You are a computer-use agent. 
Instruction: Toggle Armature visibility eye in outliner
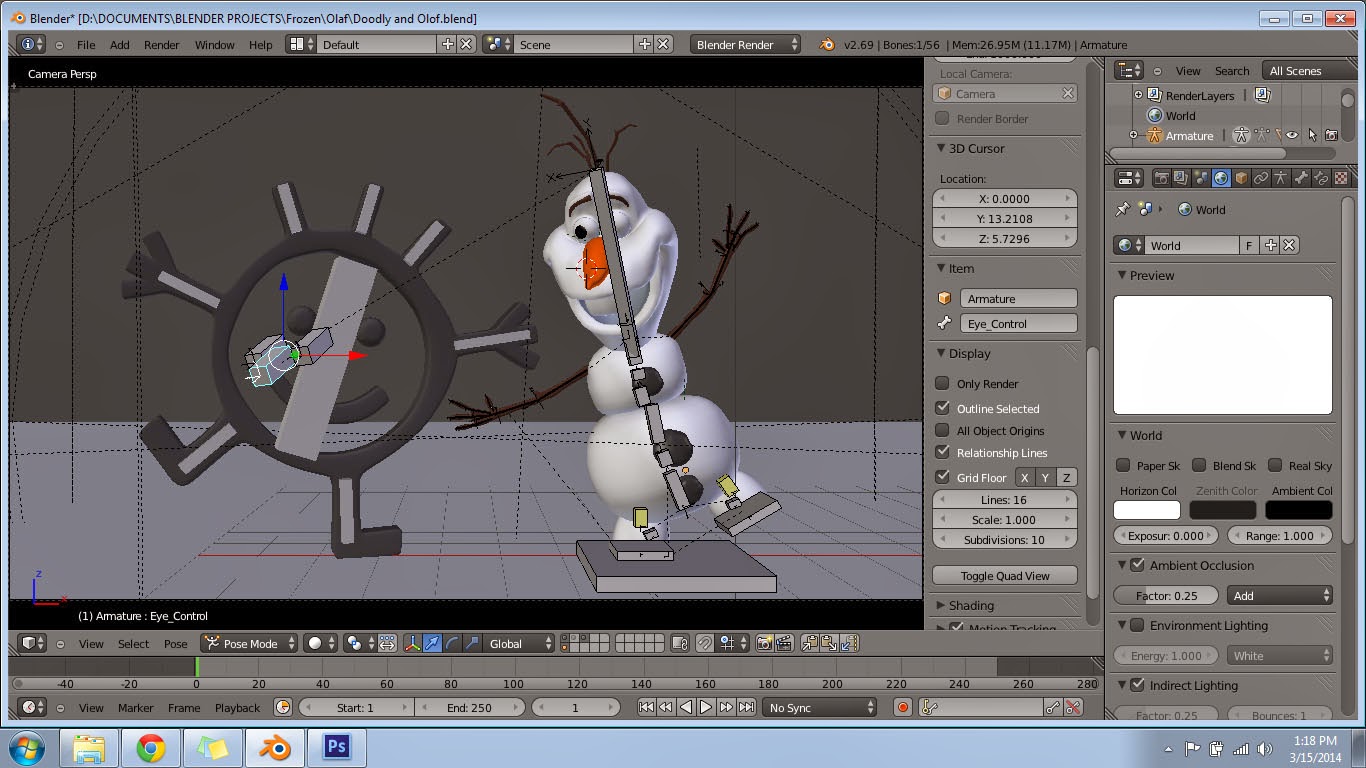point(1293,135)
